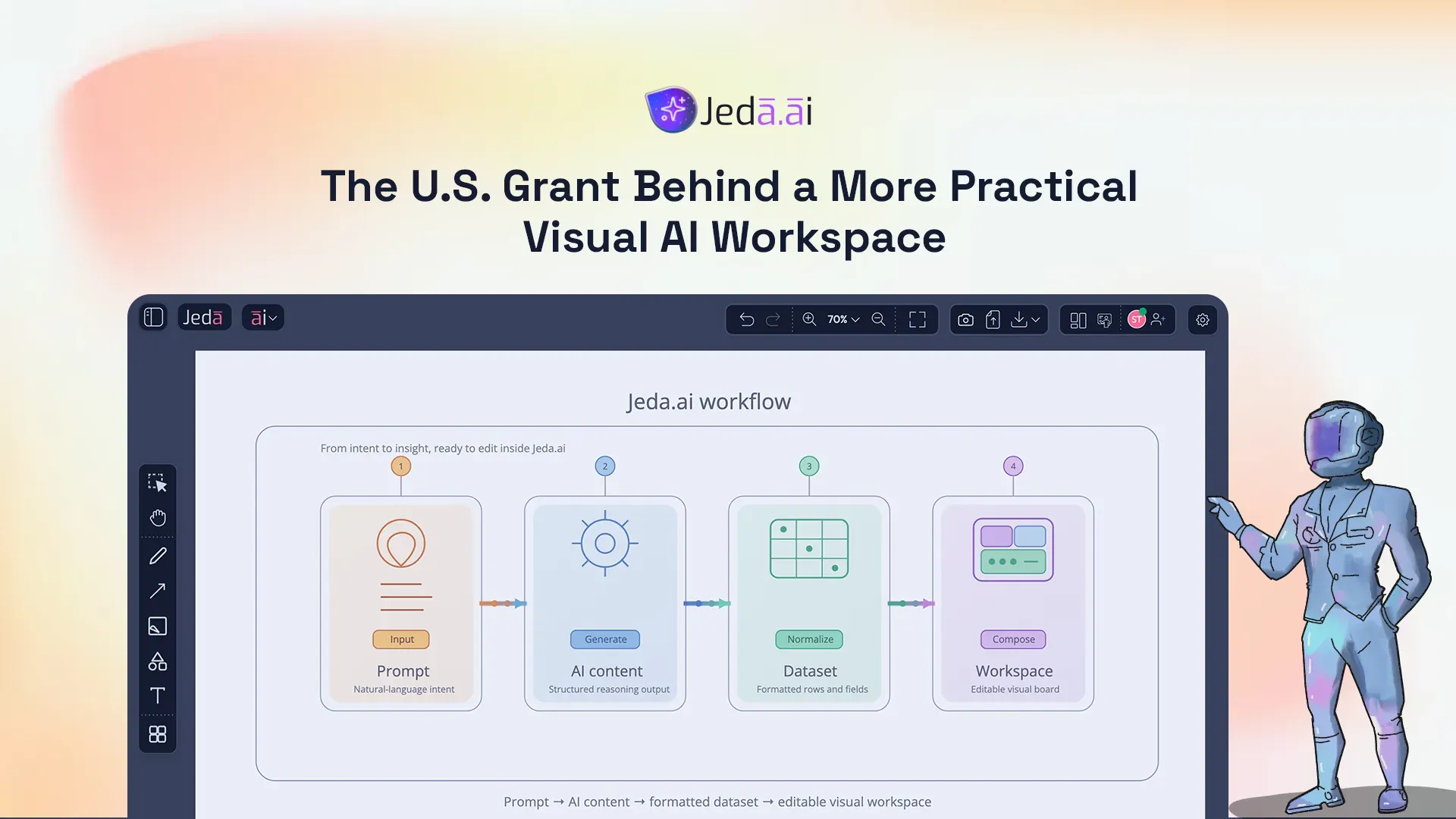Expand the download options chevron
The width and height of the screenshot is (1456, 819).
(x=1035, y=320)
